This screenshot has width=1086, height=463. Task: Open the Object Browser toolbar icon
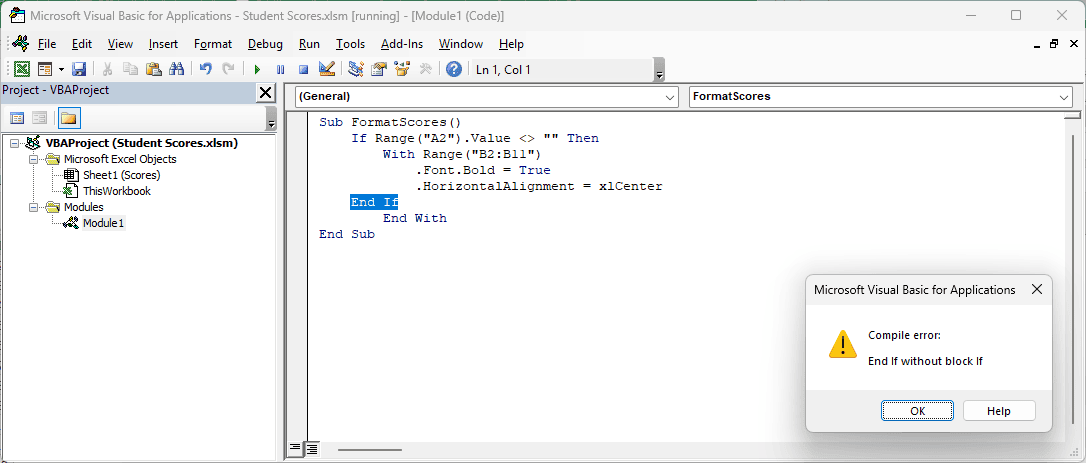(402, 69)
